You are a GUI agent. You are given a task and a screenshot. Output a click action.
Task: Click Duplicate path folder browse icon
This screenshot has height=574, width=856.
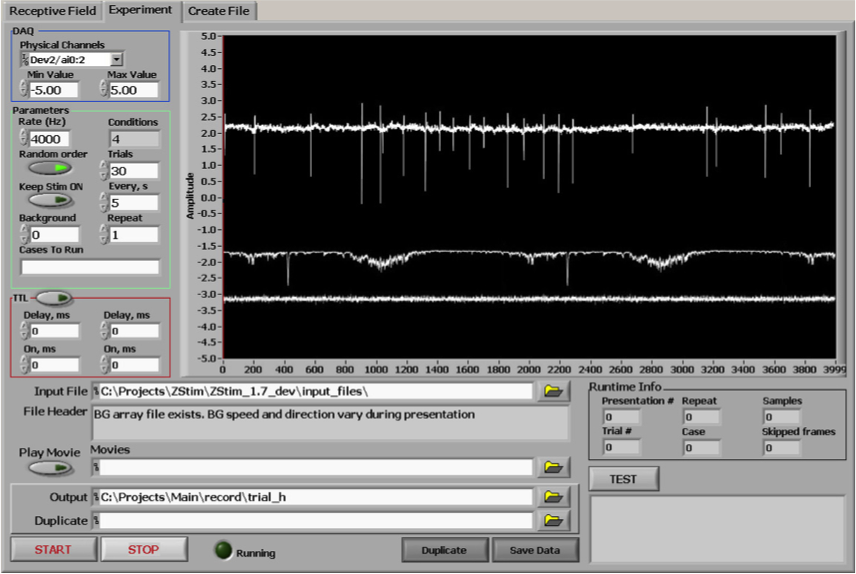551,520
